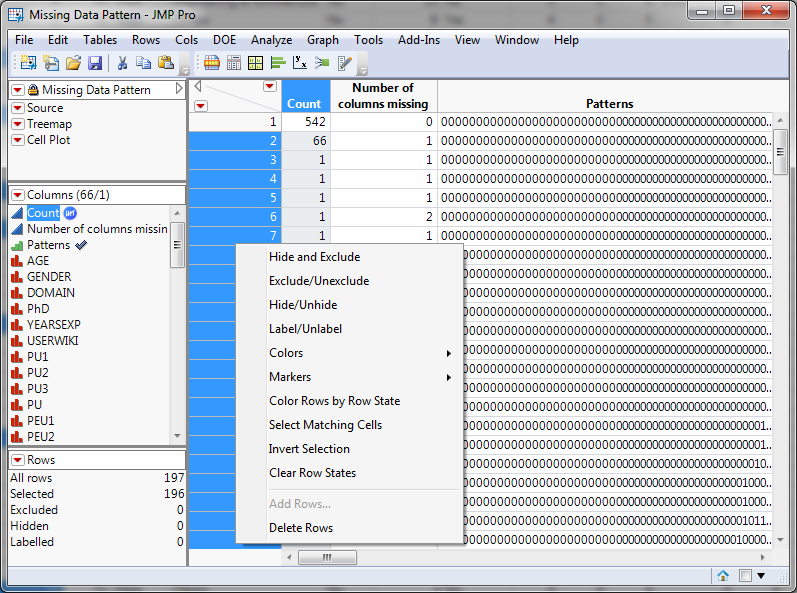Open the Markers submenu in context menu
This screenshot has height=593, width=797.
pos(350,377)
